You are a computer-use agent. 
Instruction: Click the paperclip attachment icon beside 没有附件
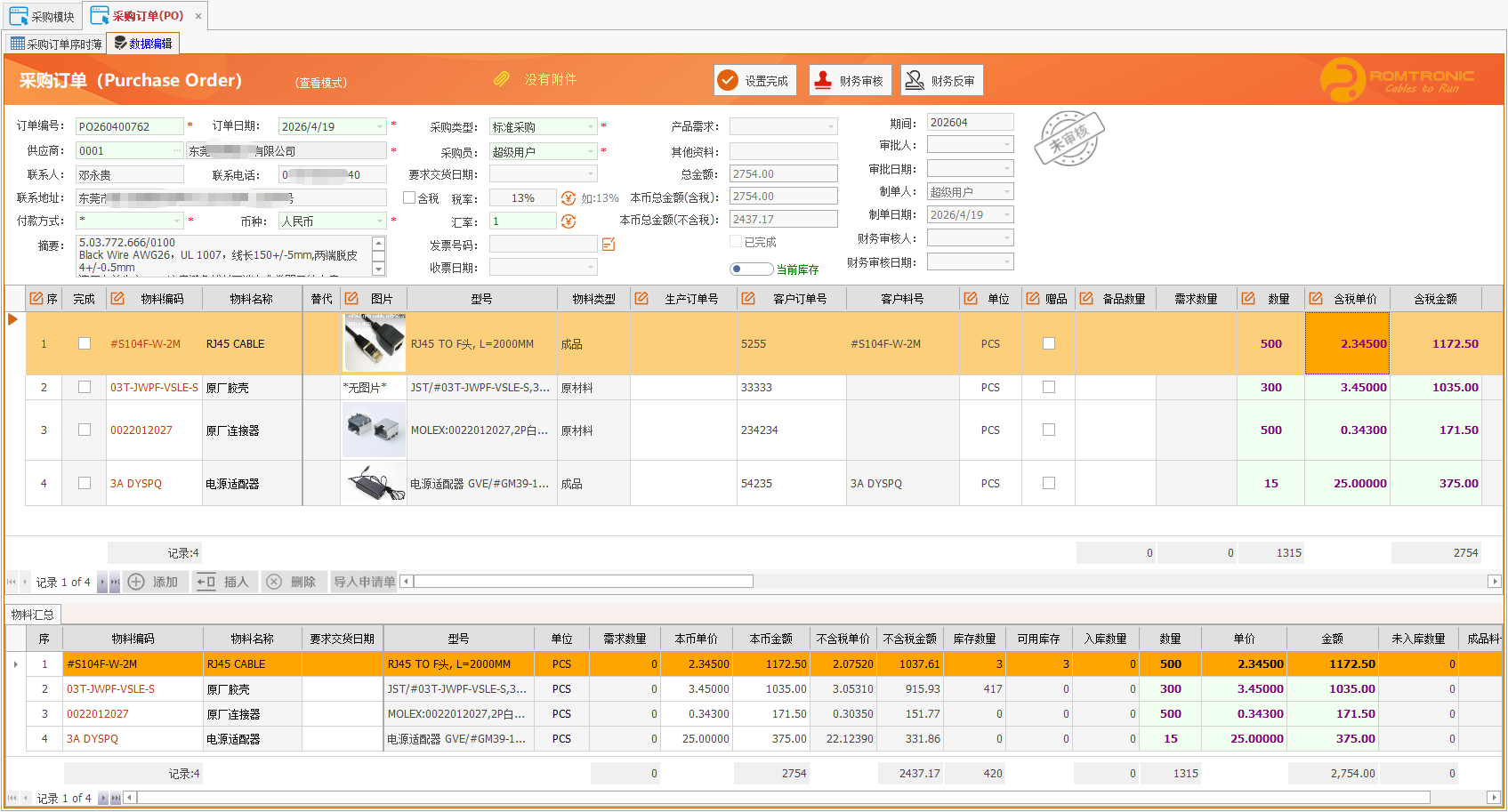[x=501, y=79]
